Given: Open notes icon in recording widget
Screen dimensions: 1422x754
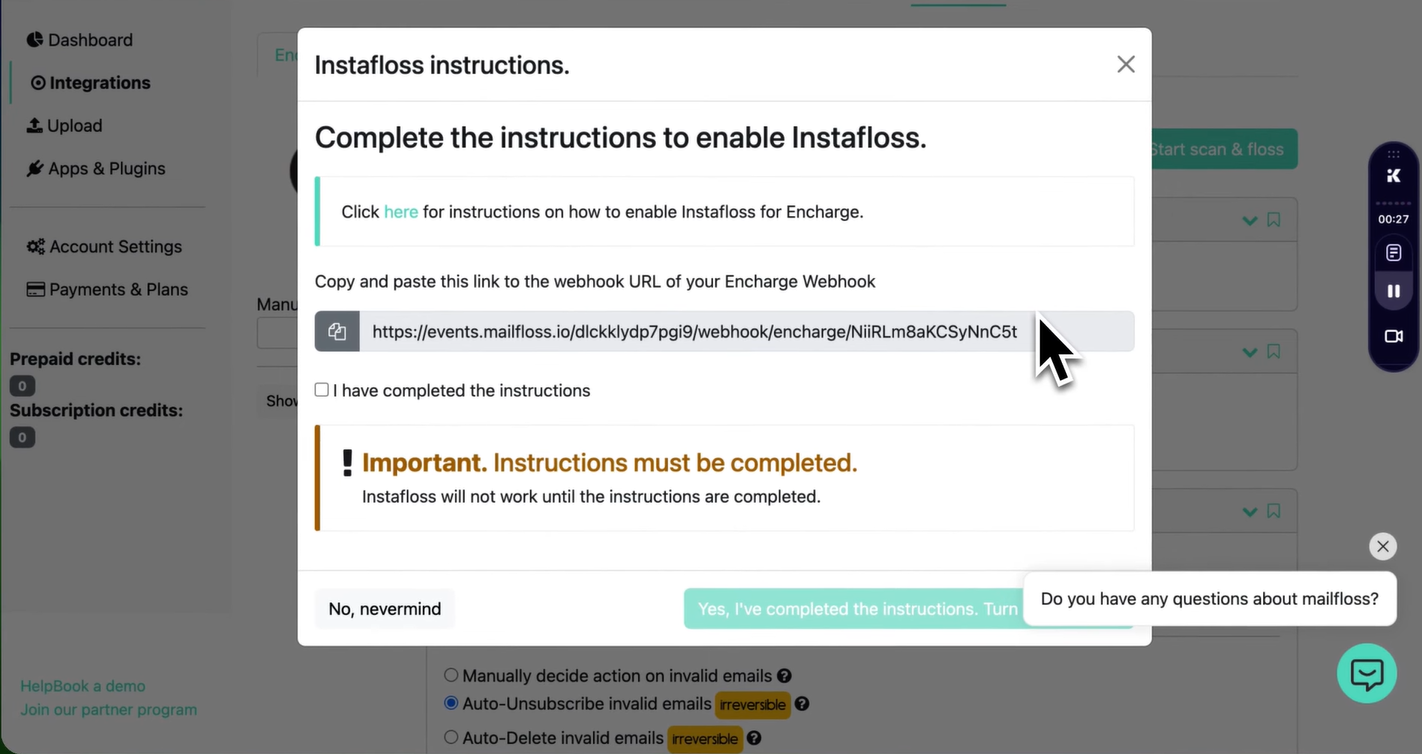Looking at the screenshot, I should (1393, 253).
